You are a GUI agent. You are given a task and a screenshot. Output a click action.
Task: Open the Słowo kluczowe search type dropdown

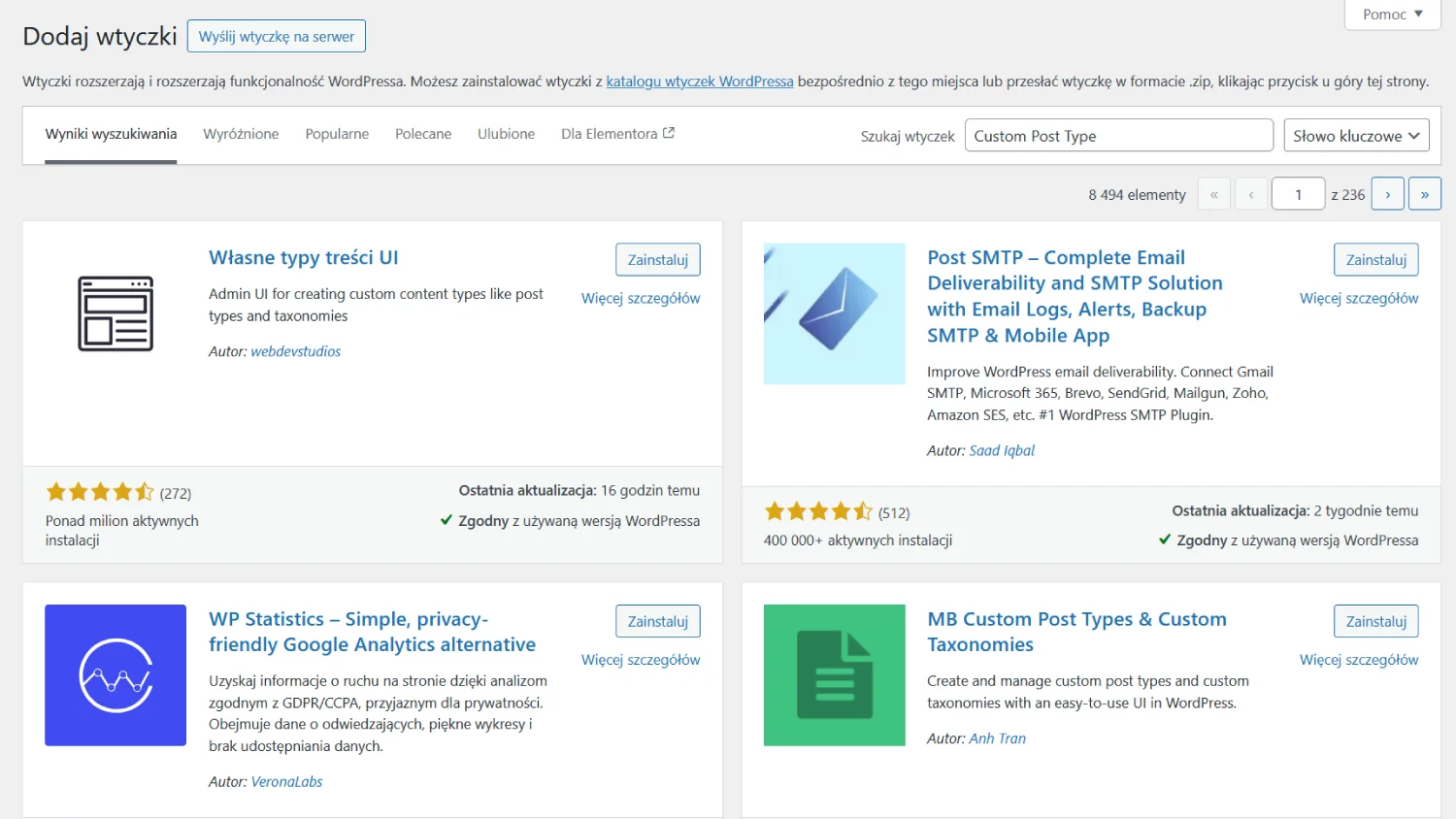click(x=1356, y=136)
